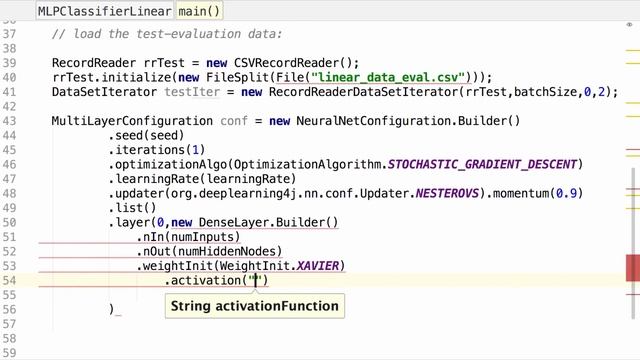Click .learningRate(learningRate) on line 47
Image resolution: width=640 pixels, height=360 pixels.
pyautogui.click(x=202, y=179)
